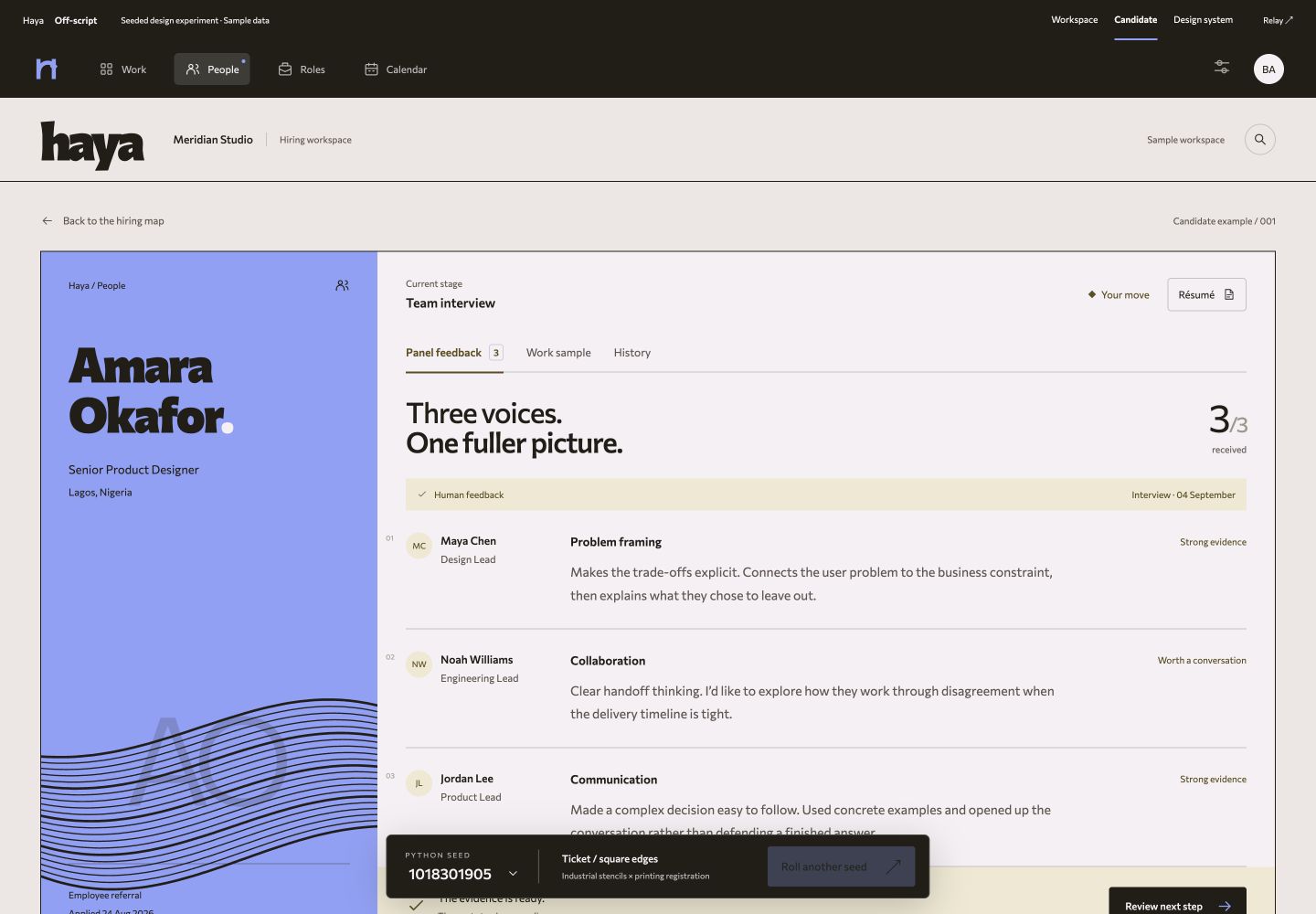This screenshot has height=914, width=1316.
Task: Click the people icon in the blue panel
Action: click(x=342, y=285)
